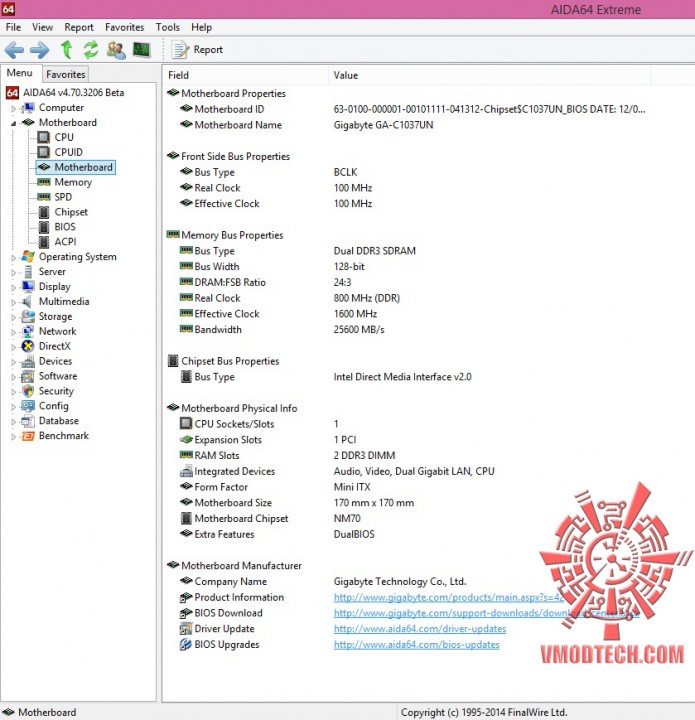
Task: Select the CPU Sockets/Slots row
Action: [259, 424]
